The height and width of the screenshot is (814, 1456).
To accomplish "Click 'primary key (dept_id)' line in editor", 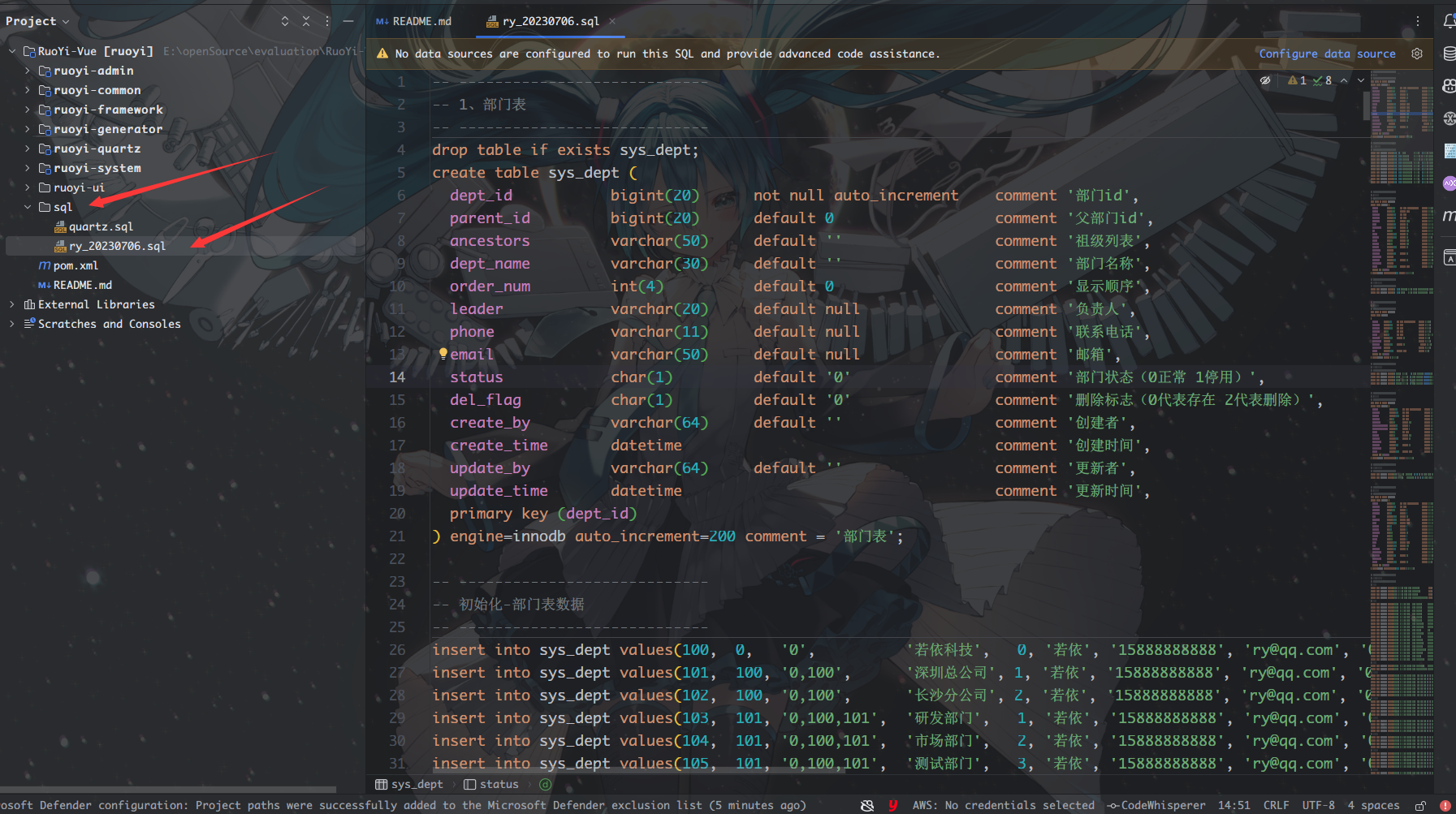I will tap(543, 513).
